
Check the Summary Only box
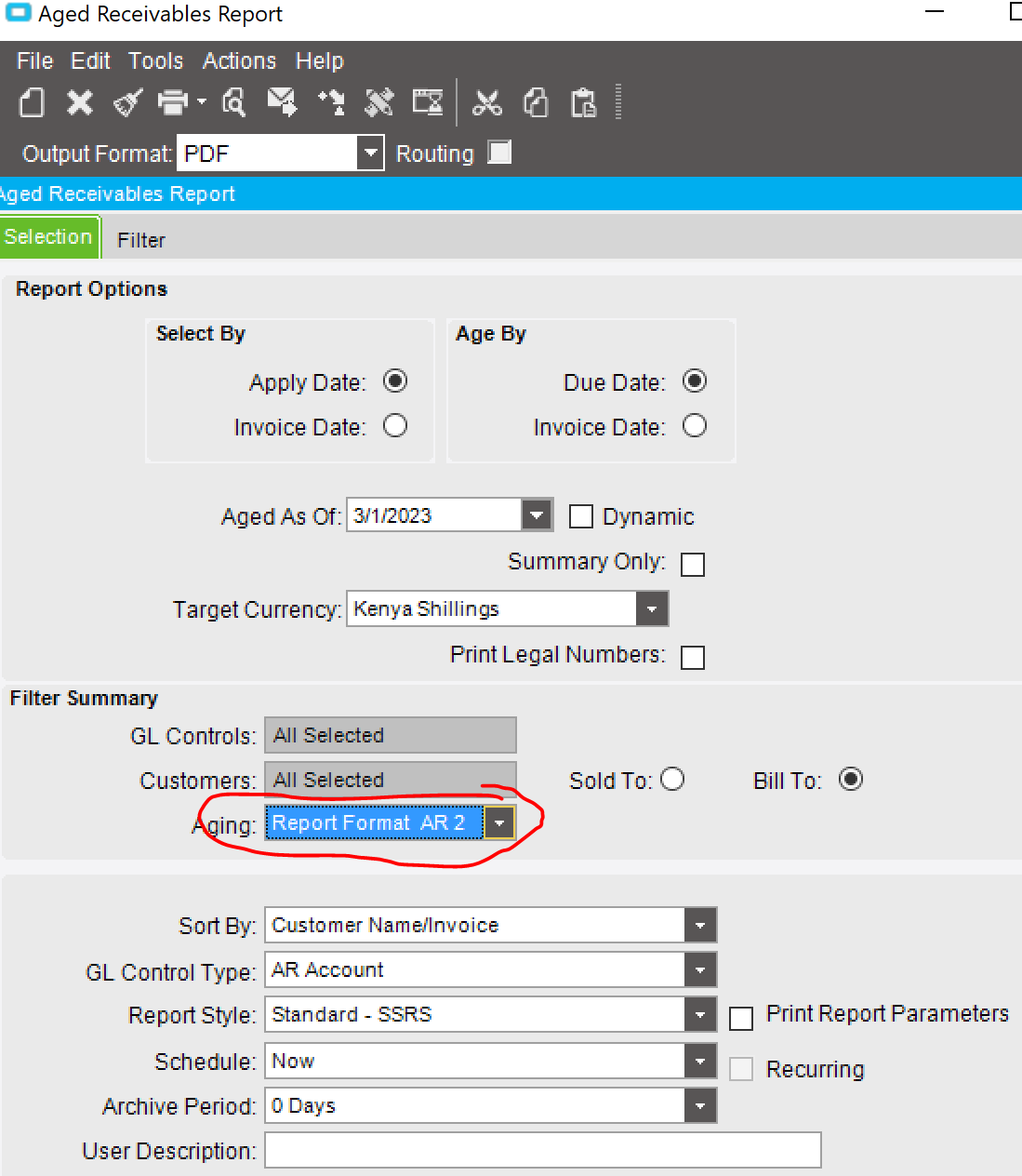coord(693,564)
